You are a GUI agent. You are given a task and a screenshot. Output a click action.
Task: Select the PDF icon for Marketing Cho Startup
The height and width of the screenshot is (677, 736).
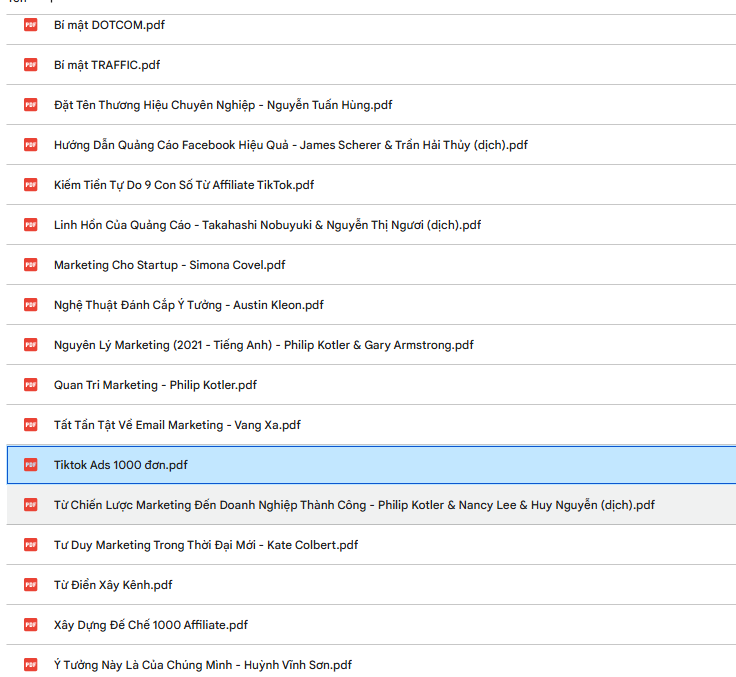pyautogui.click(x=31, y=265)
